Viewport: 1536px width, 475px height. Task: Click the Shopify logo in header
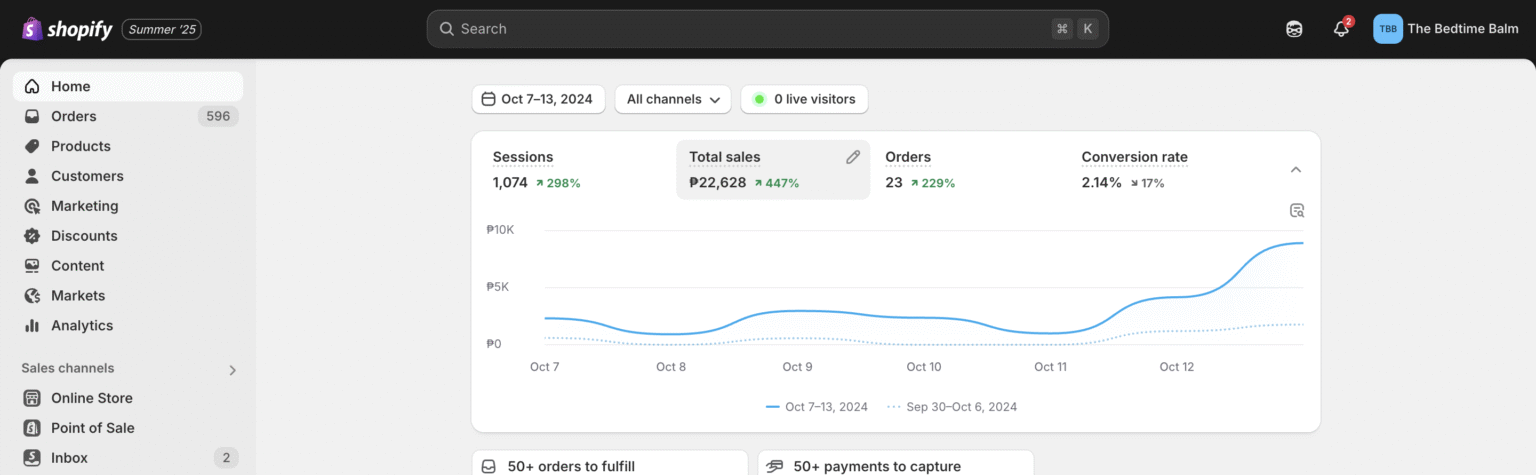coord(67,29)
